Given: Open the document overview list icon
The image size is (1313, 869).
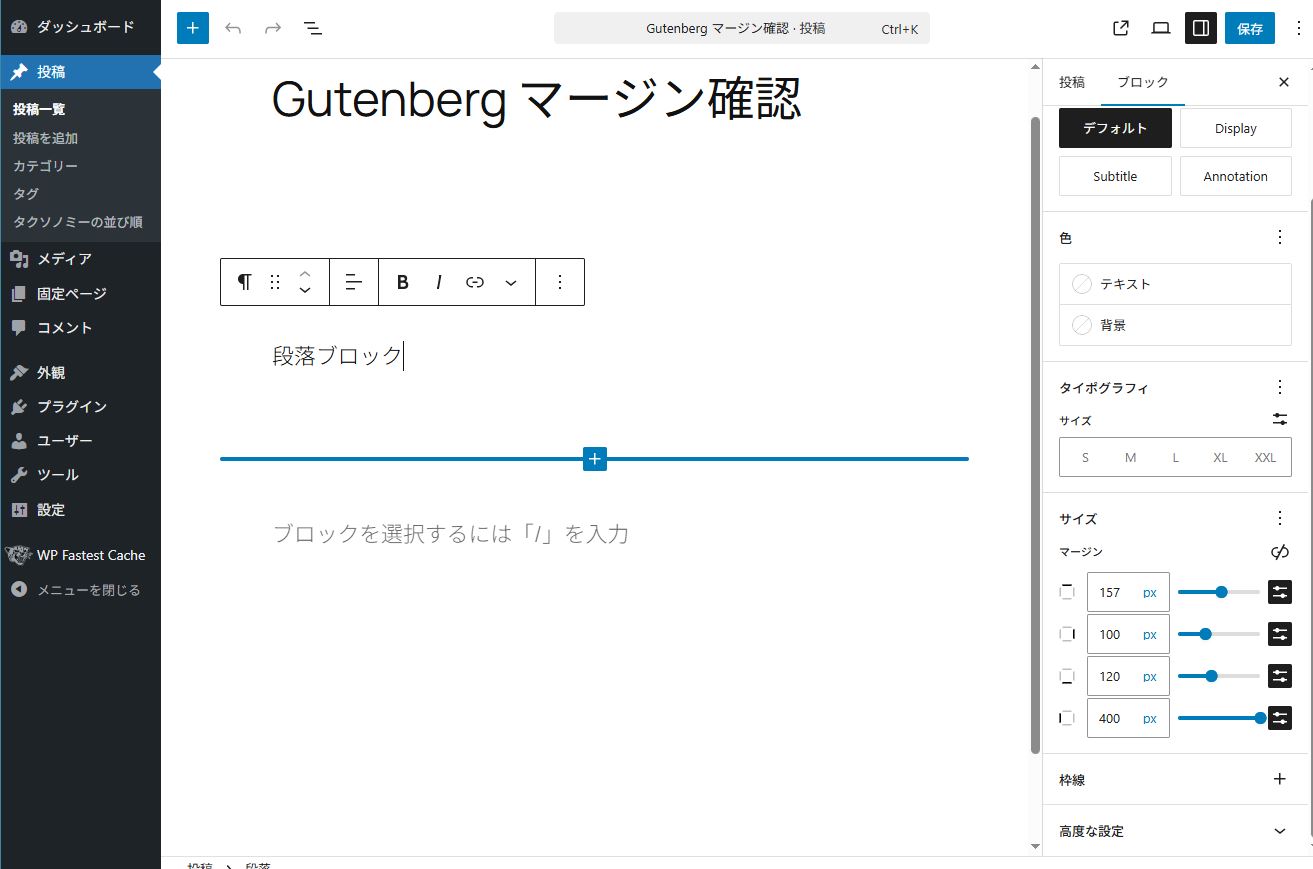Looking at the screenshot, I should pyautogui.click(x=313, y=28).
